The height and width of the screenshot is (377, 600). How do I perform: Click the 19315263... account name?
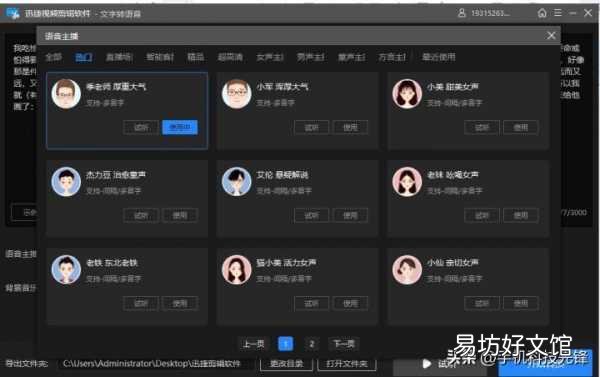(490, 13)
